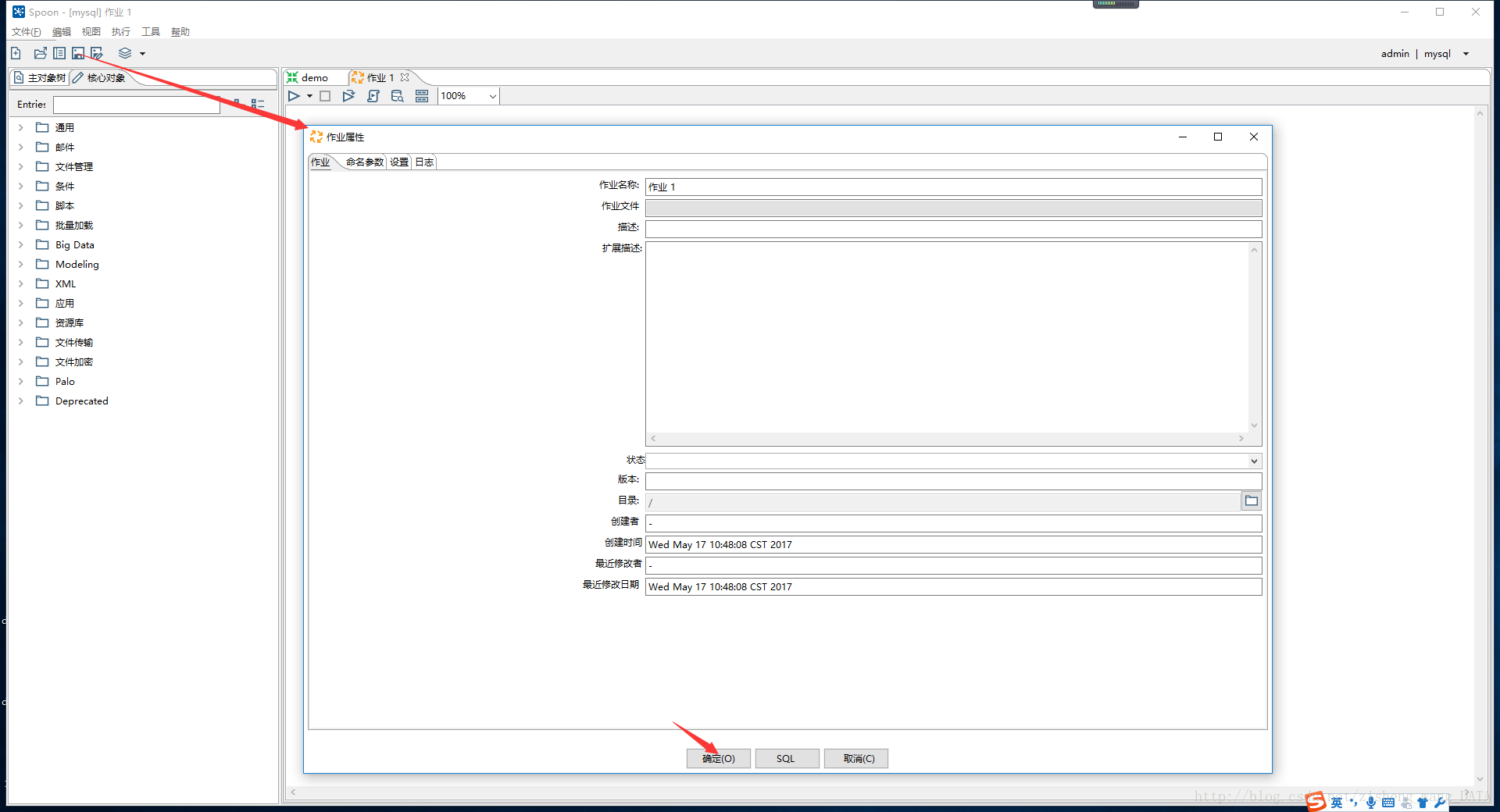Open the Explore repository icon

pos(59,53)
